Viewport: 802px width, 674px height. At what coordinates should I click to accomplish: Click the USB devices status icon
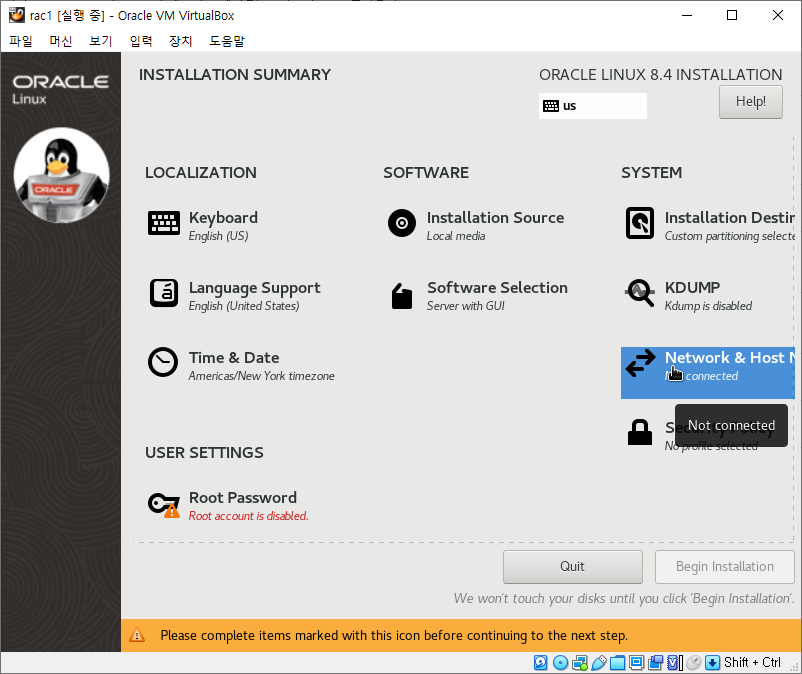pos(598,663)
